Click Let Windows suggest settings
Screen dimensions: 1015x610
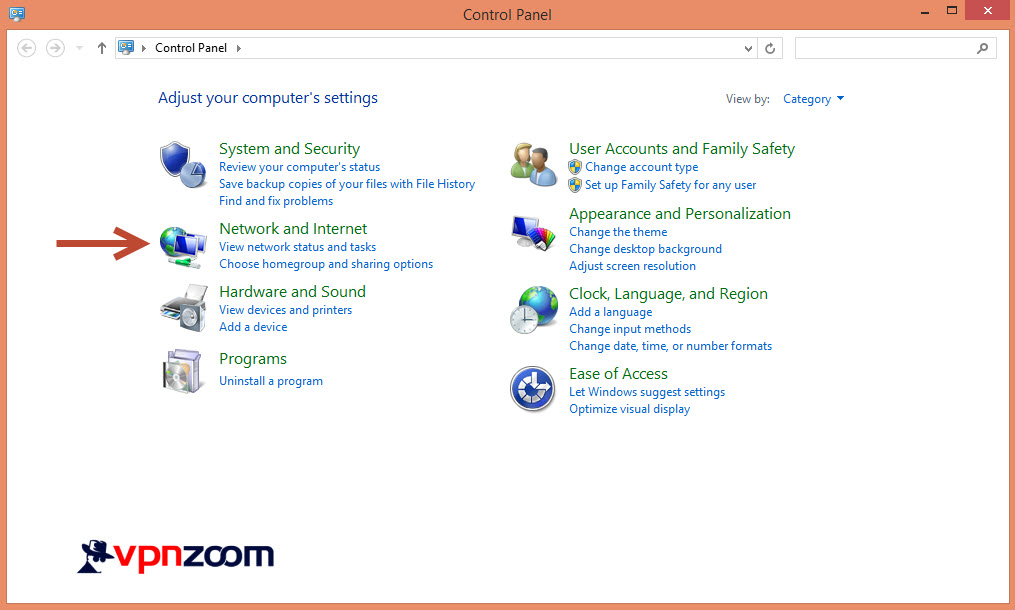(x=647, y=392)
